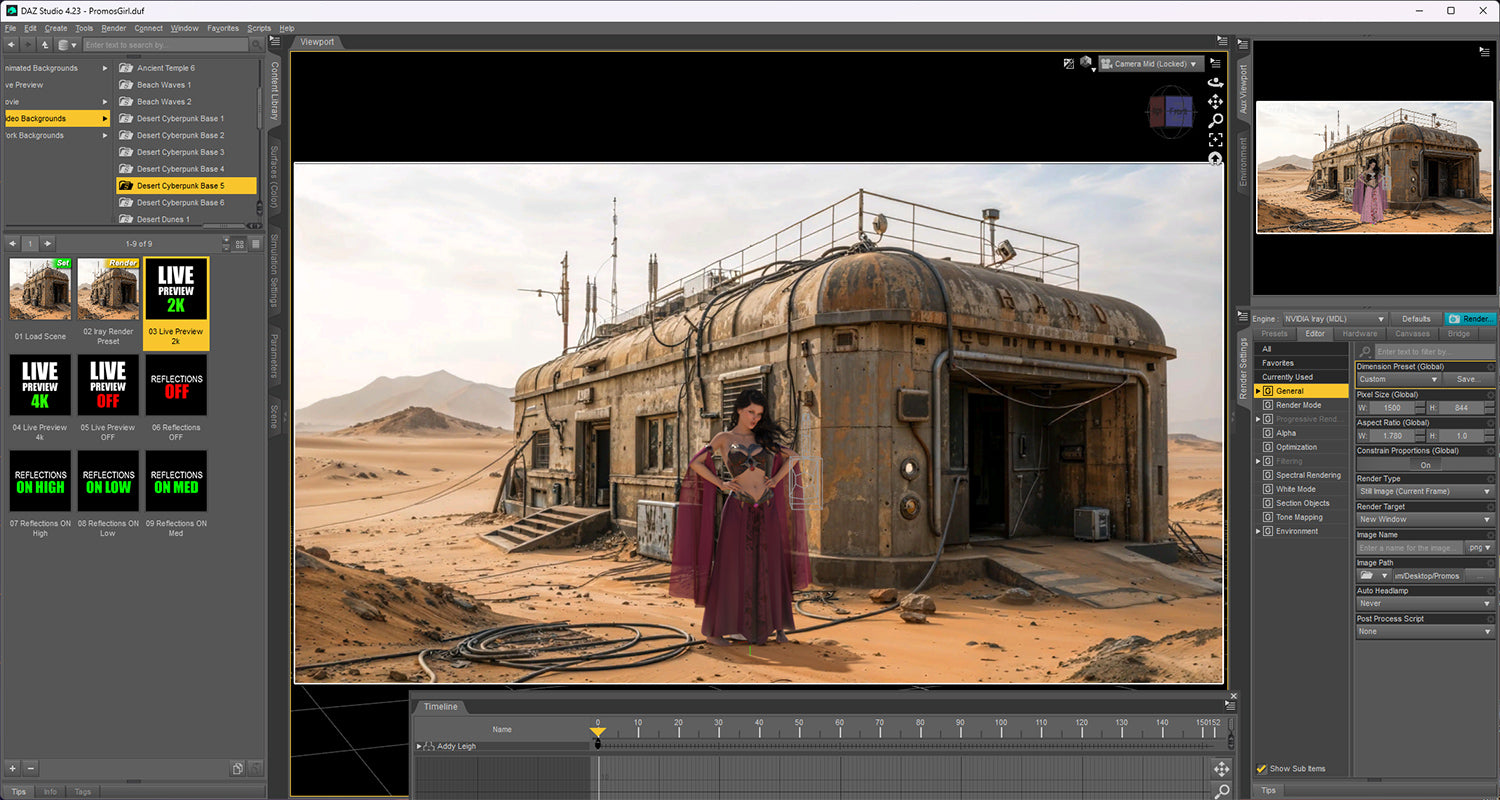The image size is (1500, 800).
Task: Click the Aspect Ratio width value 1.780
Action: click(x=1394, y=437)
